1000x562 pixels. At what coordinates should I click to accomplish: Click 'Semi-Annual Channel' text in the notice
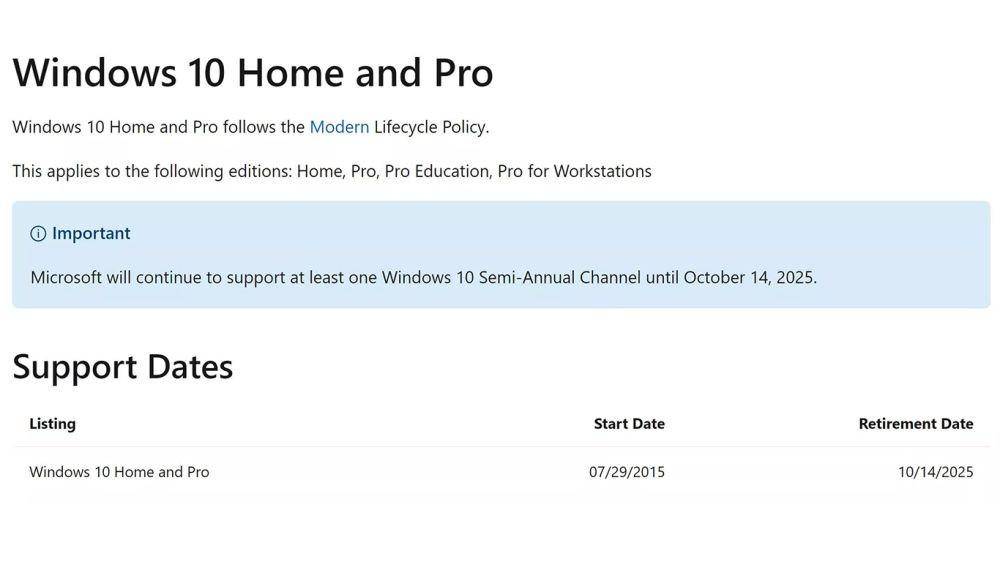(x=559, y=277)
